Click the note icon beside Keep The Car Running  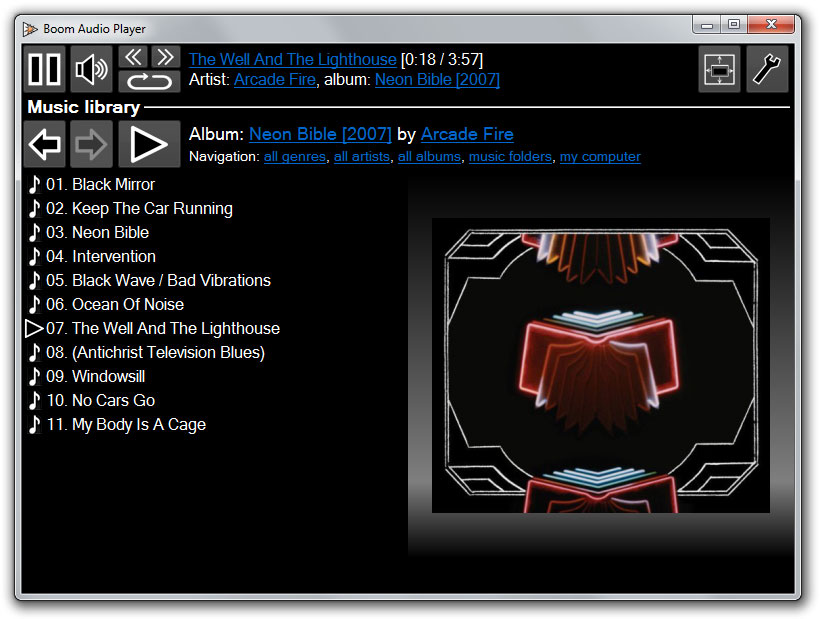coord(35,209)
